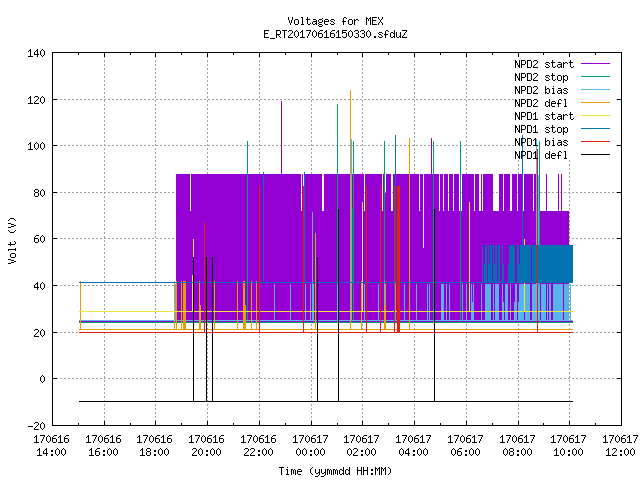
Task: Click the 170616 16:00 time tick label
Action: pos(104,446)
